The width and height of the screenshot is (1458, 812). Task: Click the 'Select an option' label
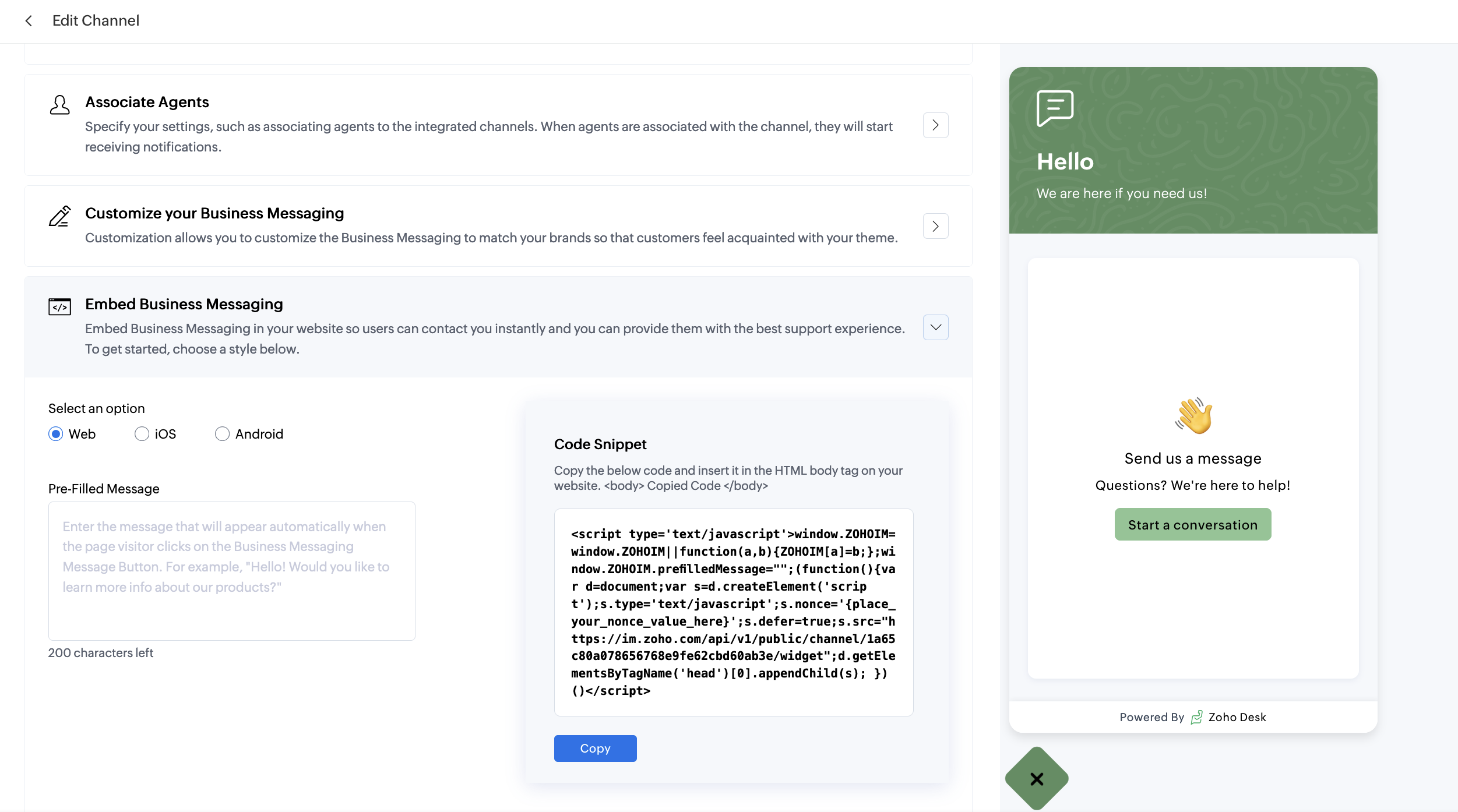[96, 408]
